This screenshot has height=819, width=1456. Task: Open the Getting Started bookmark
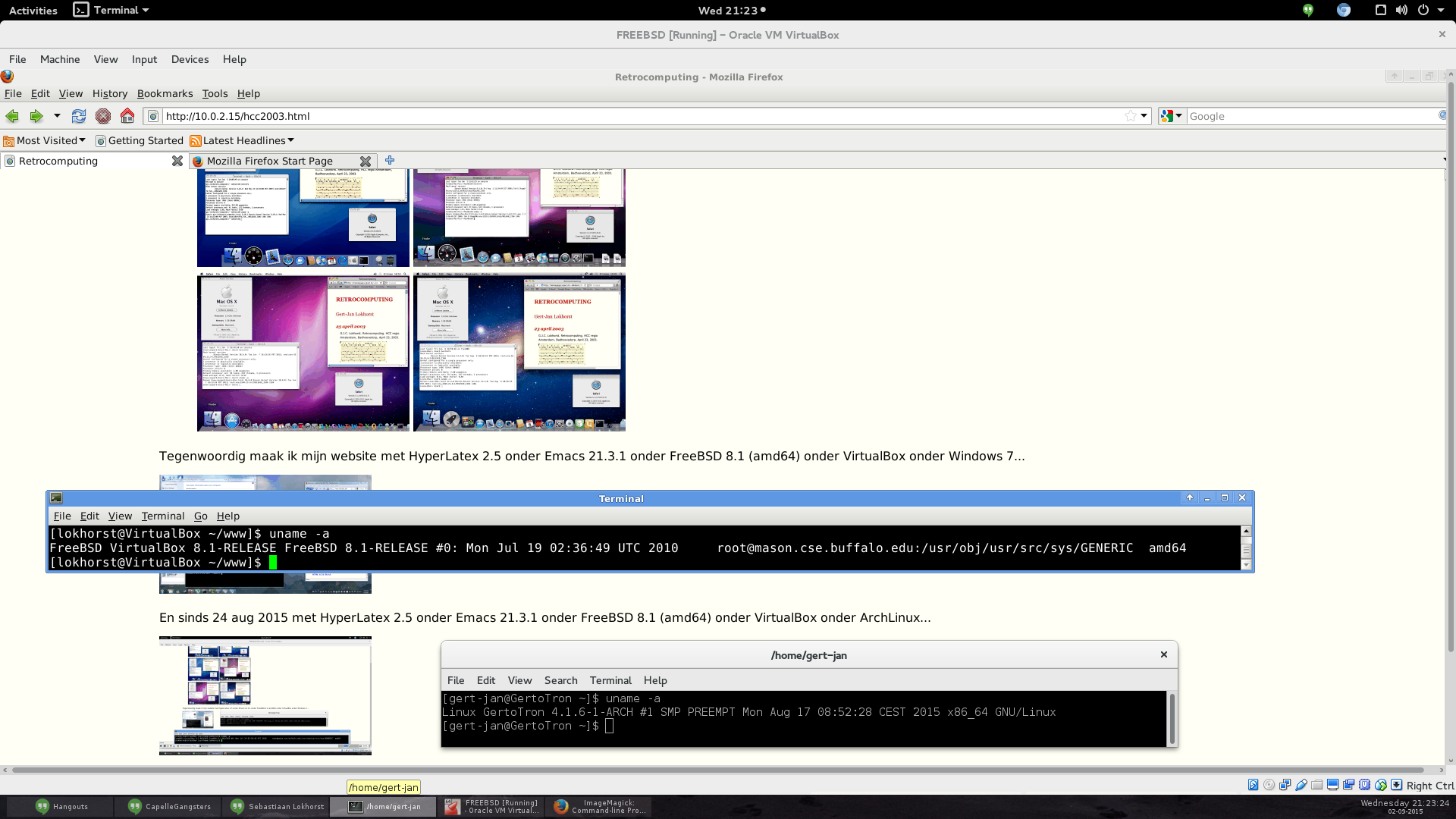click(x=140, y=140)
